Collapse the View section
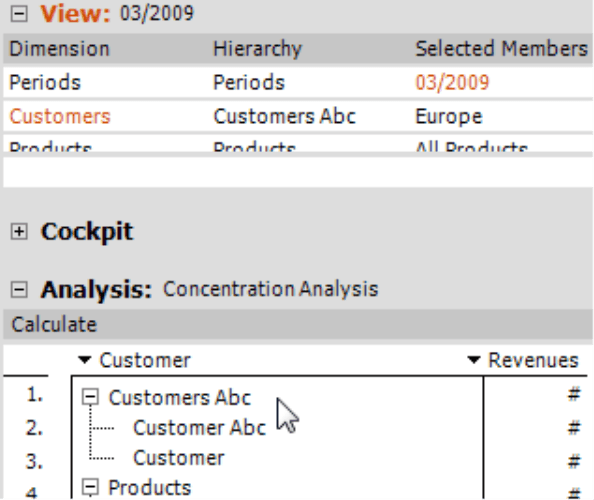594x500 pixels. [x=19, y=14]
